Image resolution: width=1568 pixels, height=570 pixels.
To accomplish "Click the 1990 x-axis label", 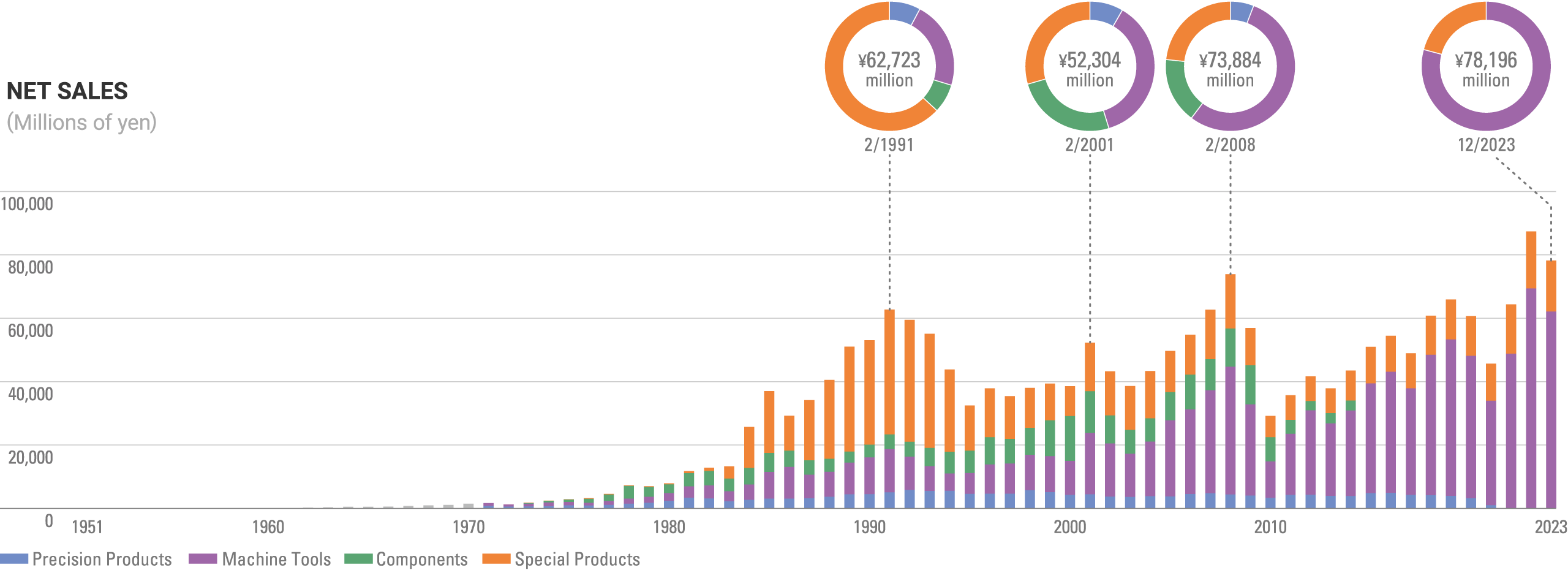I will [870, 527].
